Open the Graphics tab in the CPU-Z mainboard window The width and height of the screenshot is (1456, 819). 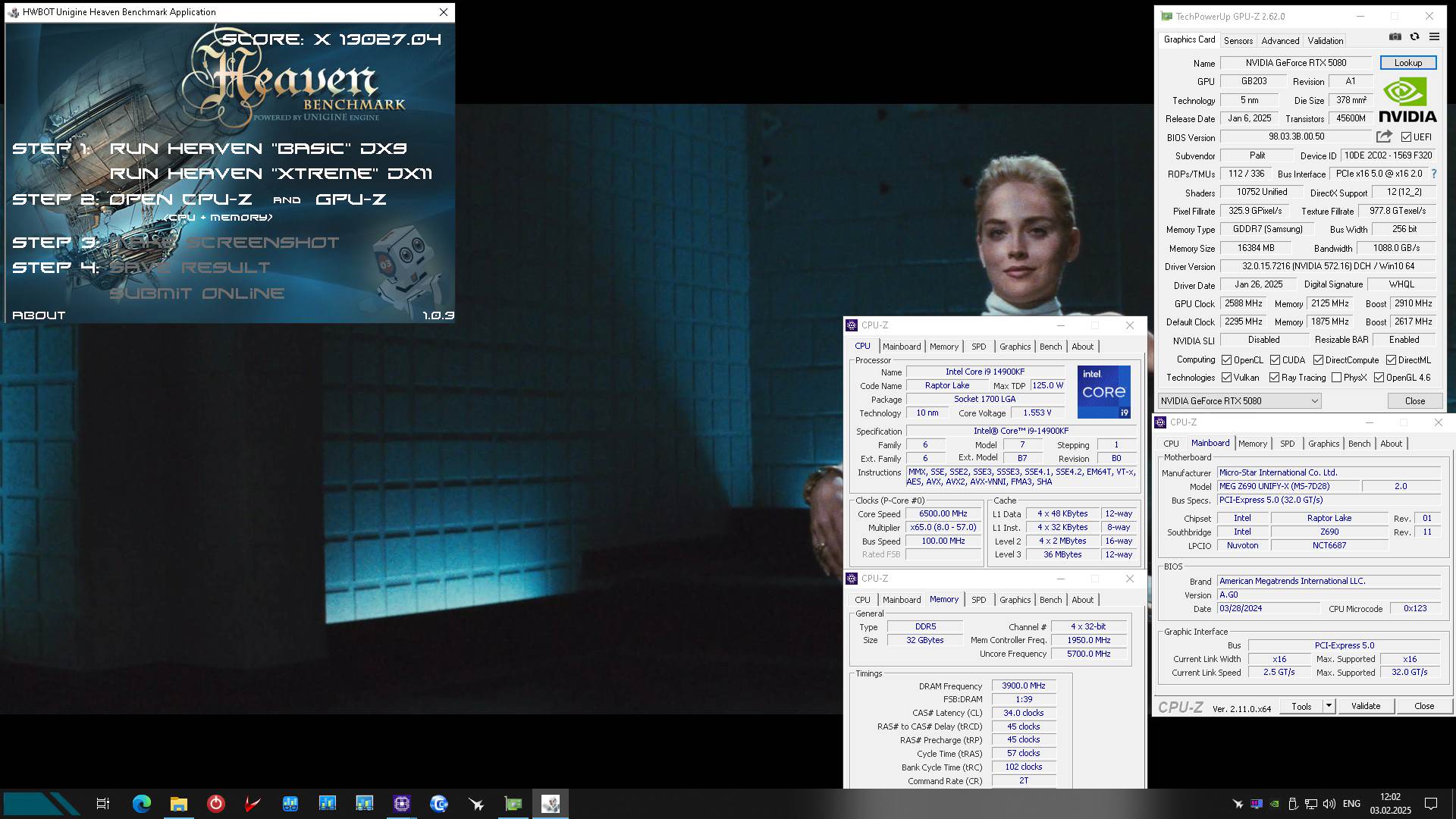[1323, 444]
